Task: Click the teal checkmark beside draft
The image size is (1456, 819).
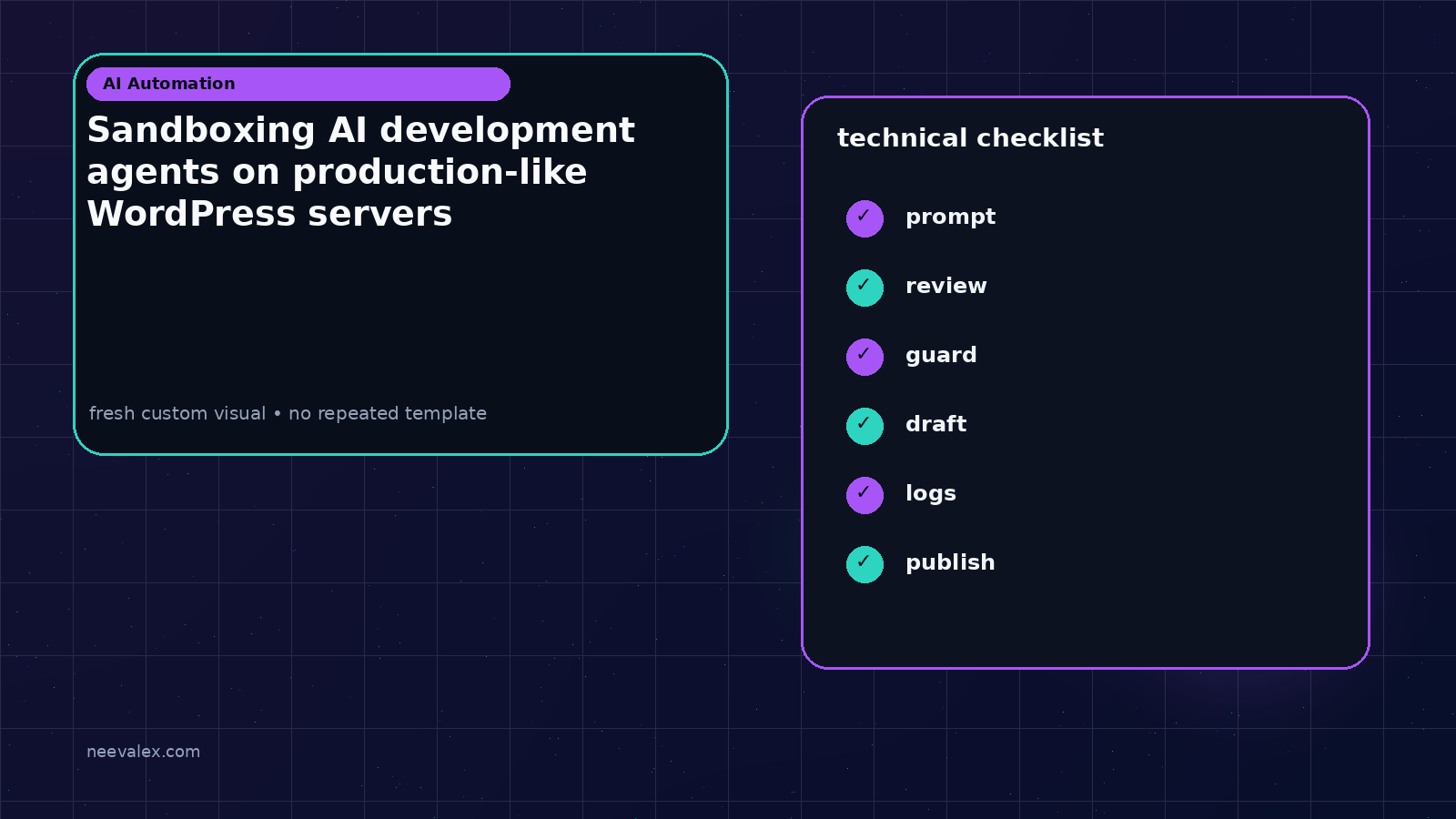Action: tap(864, 426)
